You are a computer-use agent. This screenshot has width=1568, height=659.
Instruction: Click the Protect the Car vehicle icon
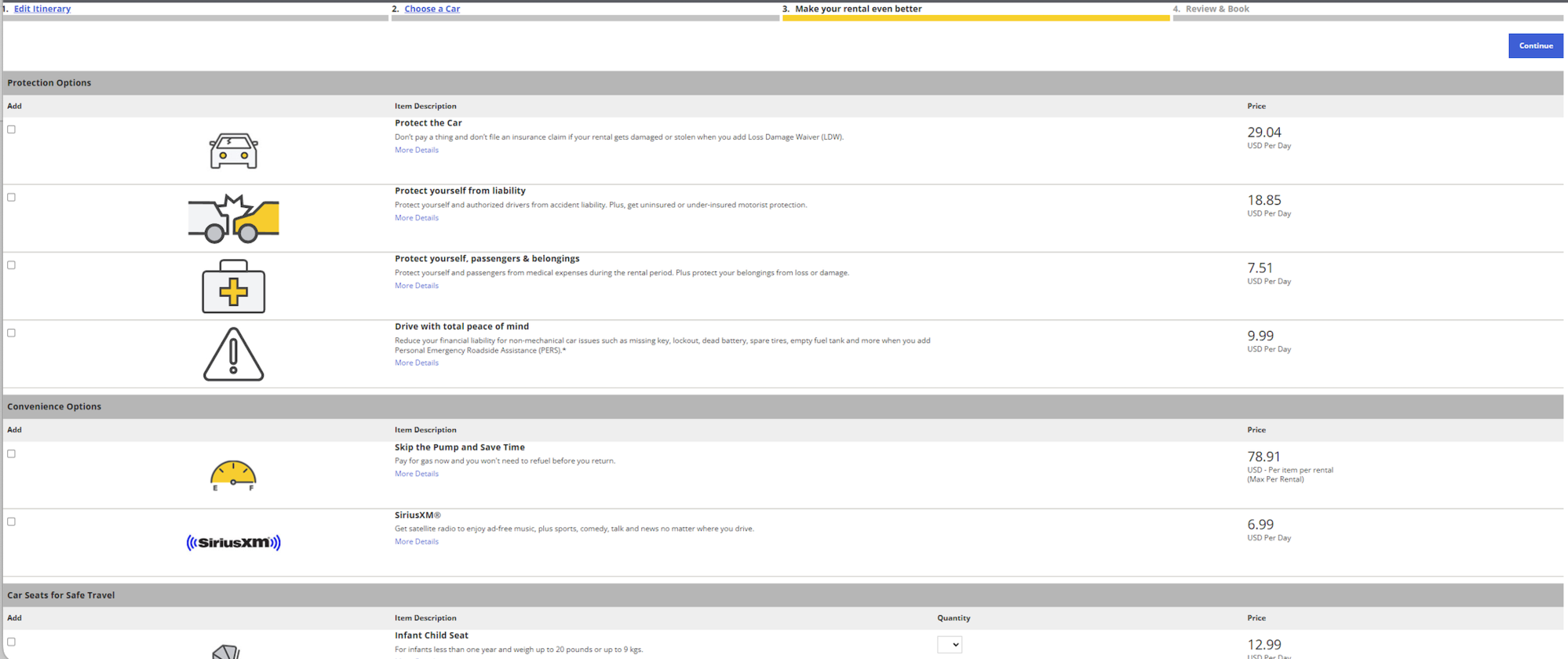tap(233, 151)
